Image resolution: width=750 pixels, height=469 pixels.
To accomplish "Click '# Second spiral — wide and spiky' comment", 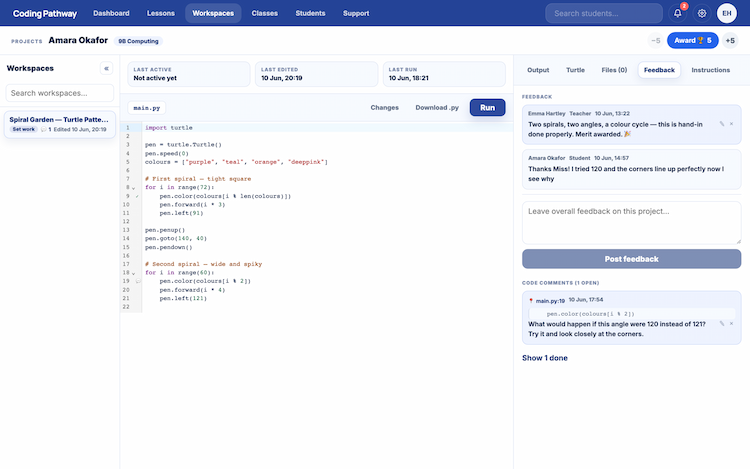I will (x=204, y=264).
